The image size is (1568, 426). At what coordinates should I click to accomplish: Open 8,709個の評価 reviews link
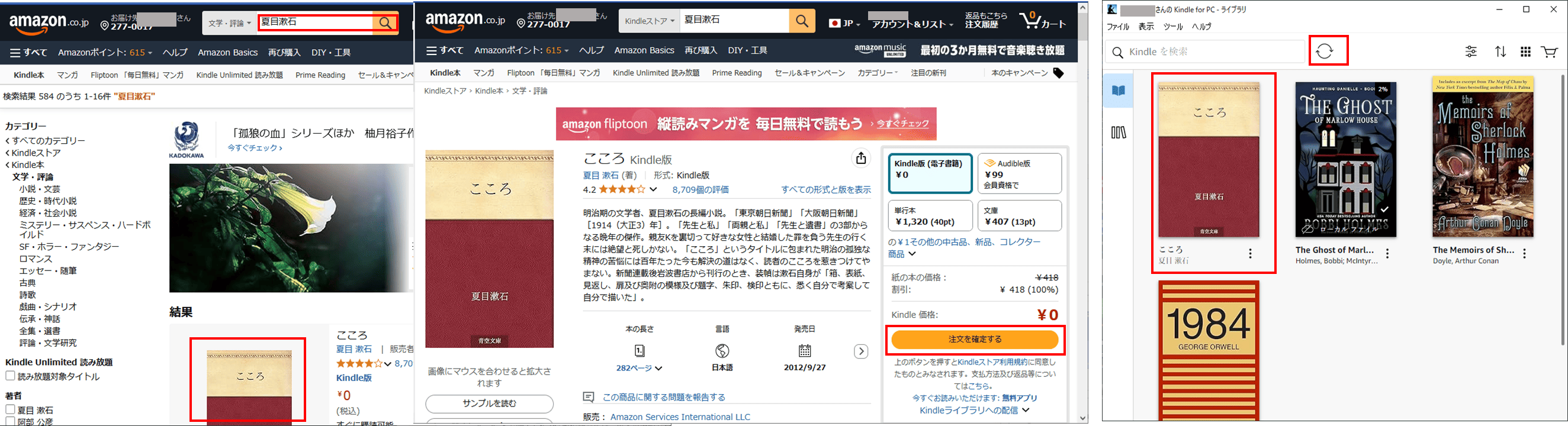[701, 190]
